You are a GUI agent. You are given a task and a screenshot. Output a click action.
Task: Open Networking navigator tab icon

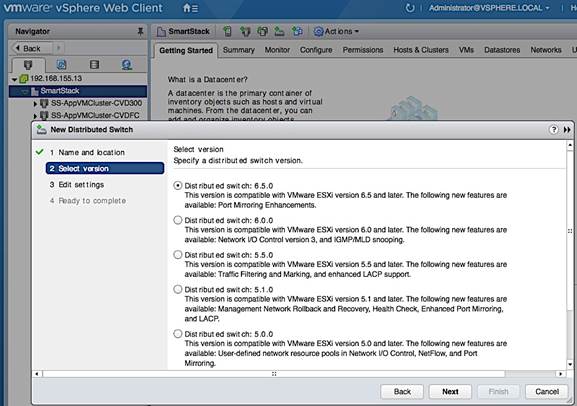[x=127, y=65]
